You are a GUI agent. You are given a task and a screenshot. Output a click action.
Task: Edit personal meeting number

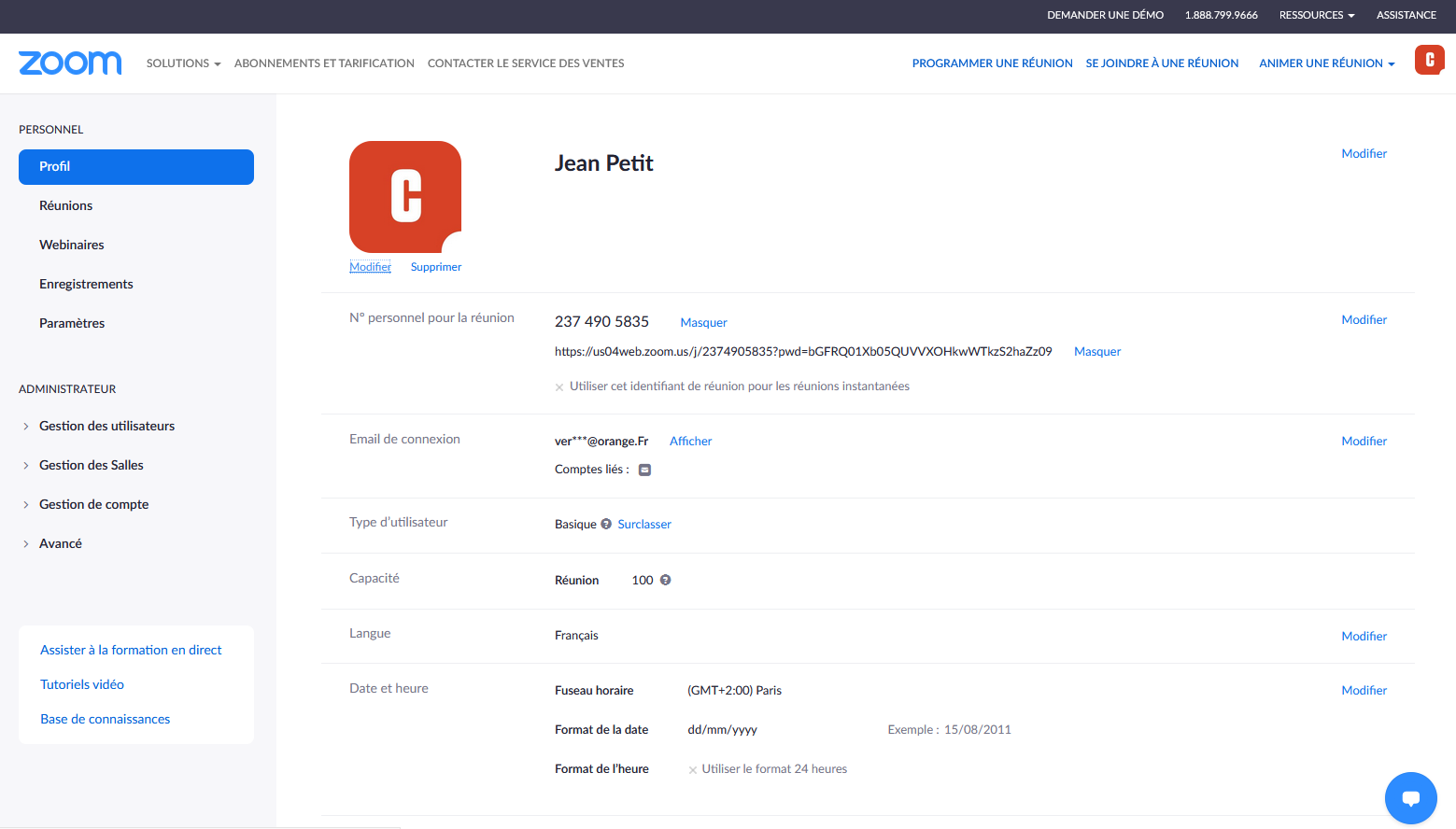pos(1364,320)
